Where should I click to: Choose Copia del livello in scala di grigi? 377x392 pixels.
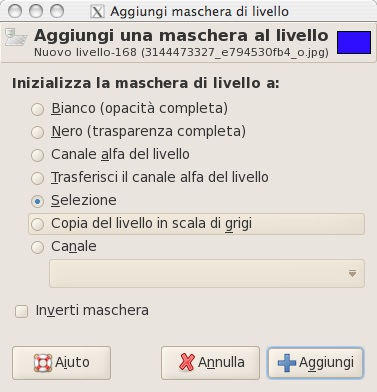pos(197,224)
